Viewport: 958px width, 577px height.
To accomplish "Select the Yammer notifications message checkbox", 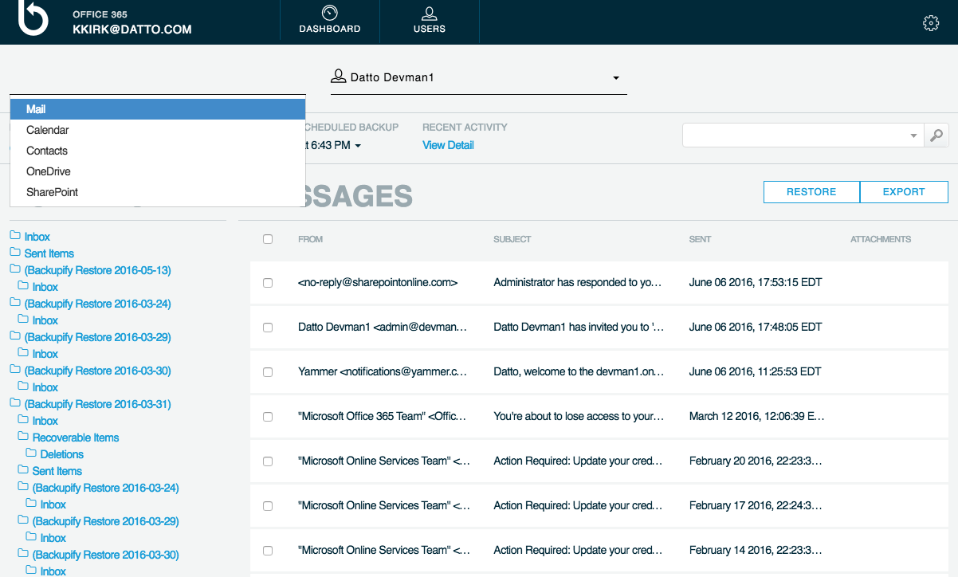I will [268, 372].
